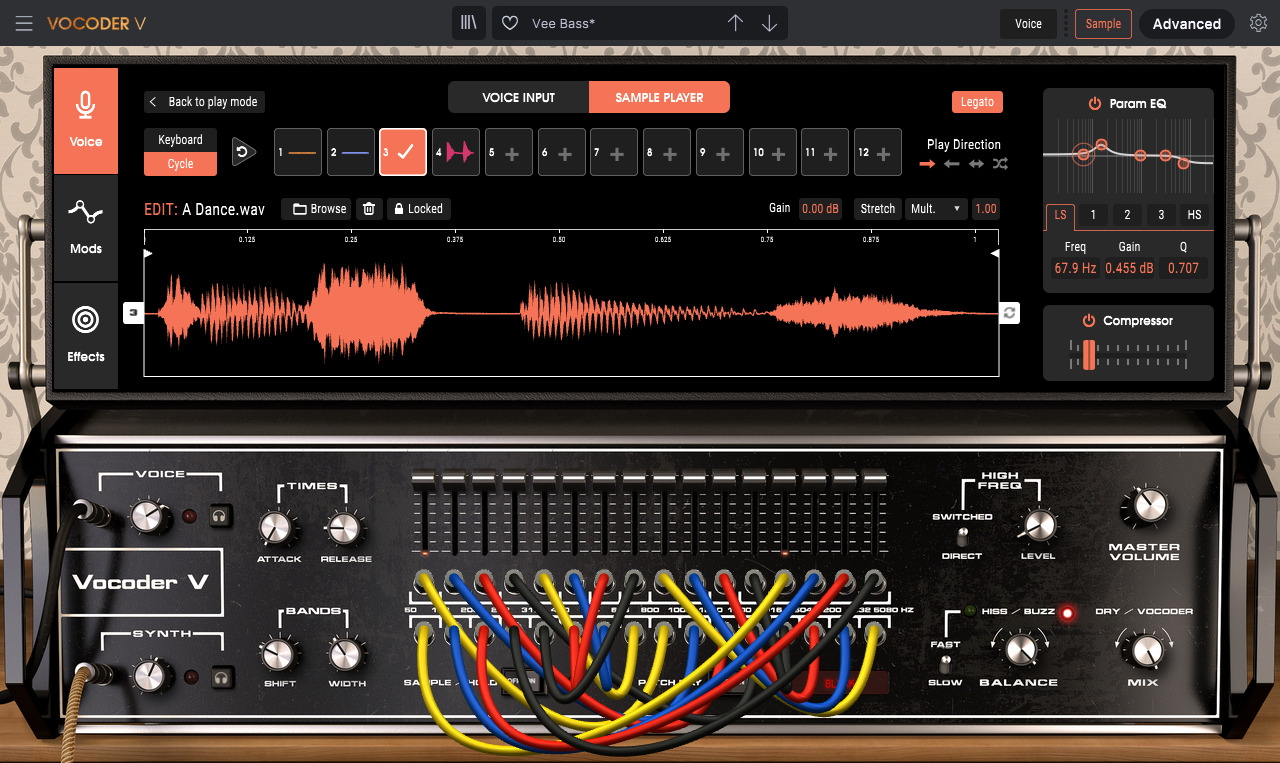Screen dimensions: 1280x763
Task: Open the Mult. stretch mode dropdown
Action: click(x=936, y=209)
